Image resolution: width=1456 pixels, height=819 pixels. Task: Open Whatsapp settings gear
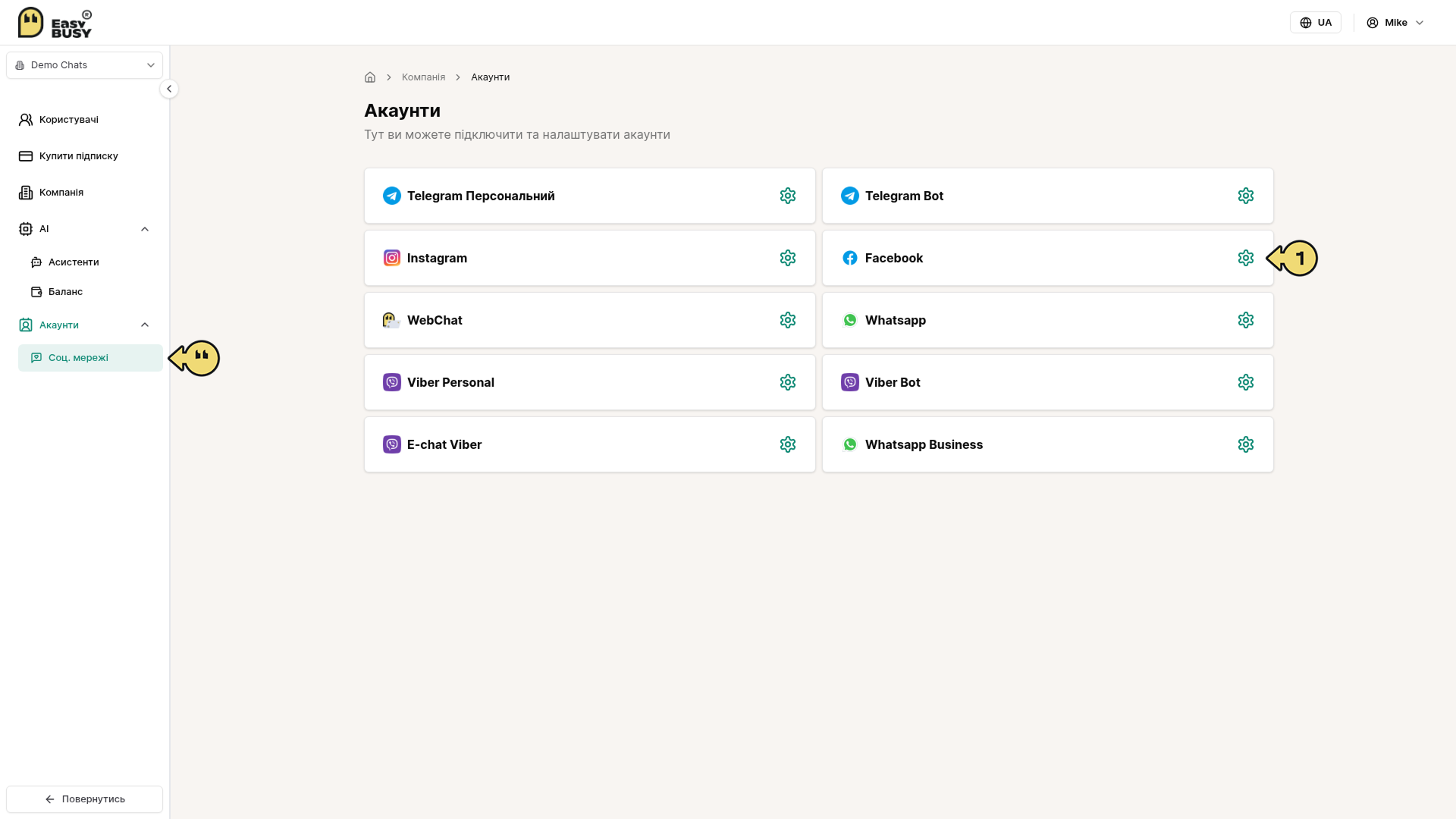point(1246,320)
